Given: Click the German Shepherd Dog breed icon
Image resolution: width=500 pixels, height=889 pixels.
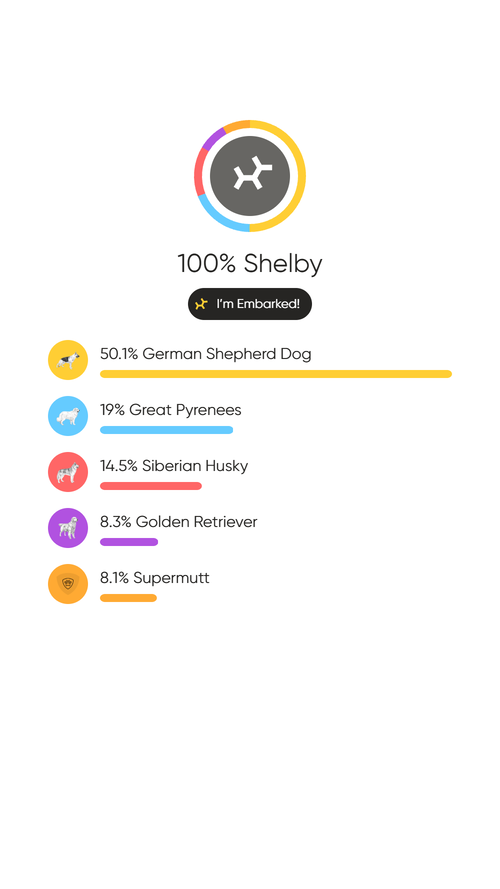Looking at the screenshot, I should (68, 359).
